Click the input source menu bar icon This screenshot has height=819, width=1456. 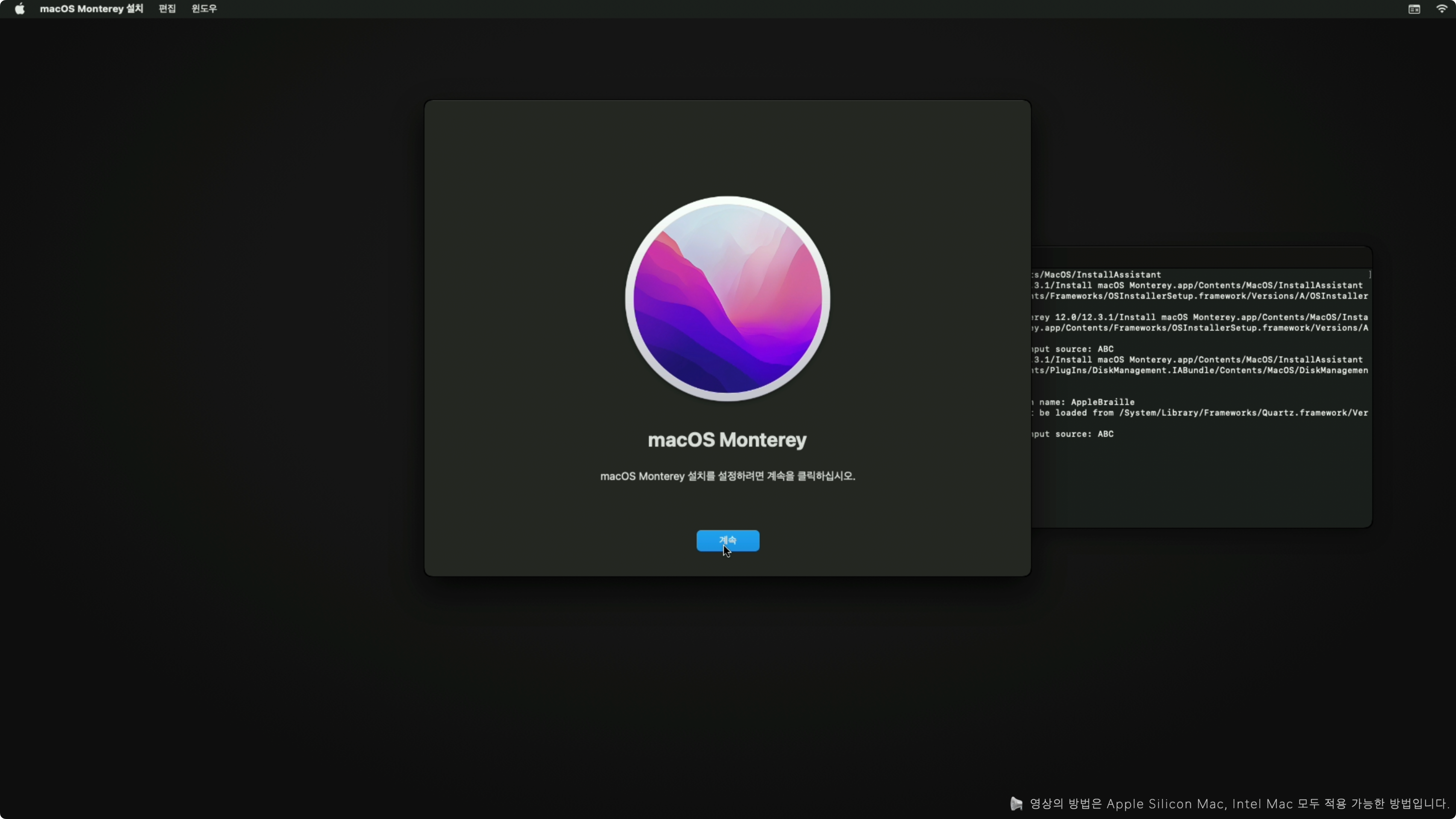(x=1414, y=8)
